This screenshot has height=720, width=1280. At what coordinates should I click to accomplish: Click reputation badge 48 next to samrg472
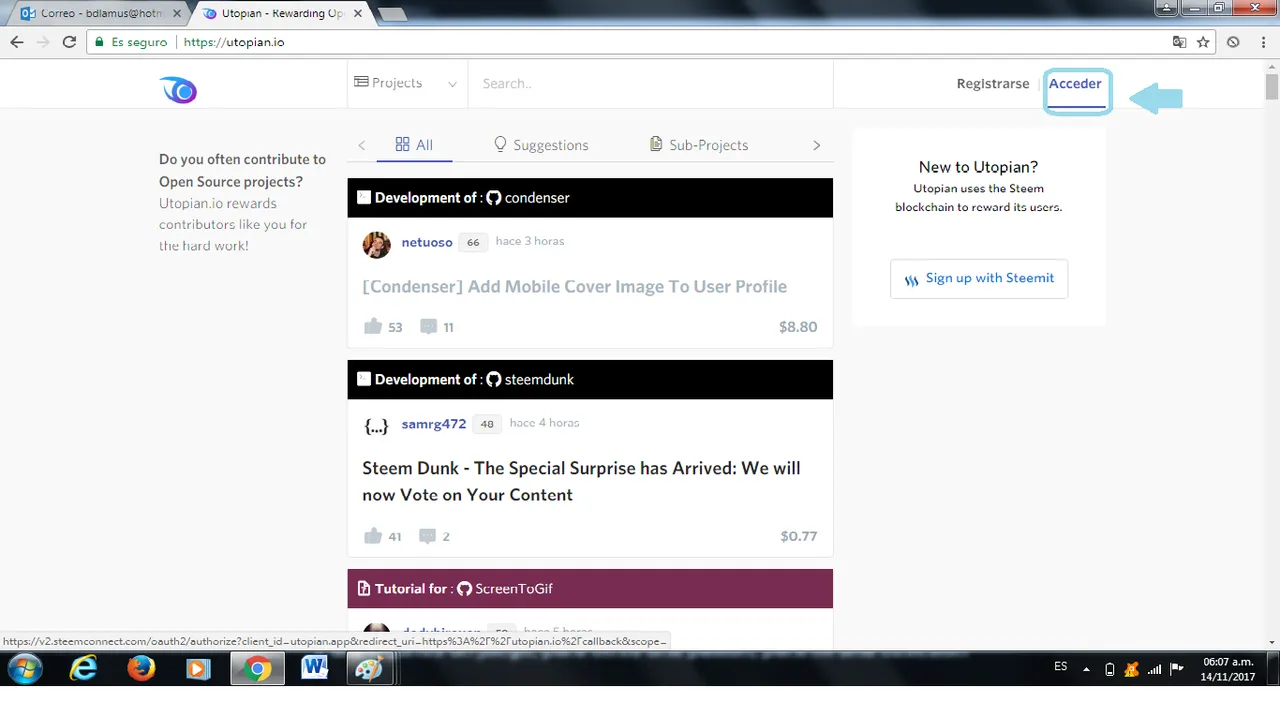[487, 424]
